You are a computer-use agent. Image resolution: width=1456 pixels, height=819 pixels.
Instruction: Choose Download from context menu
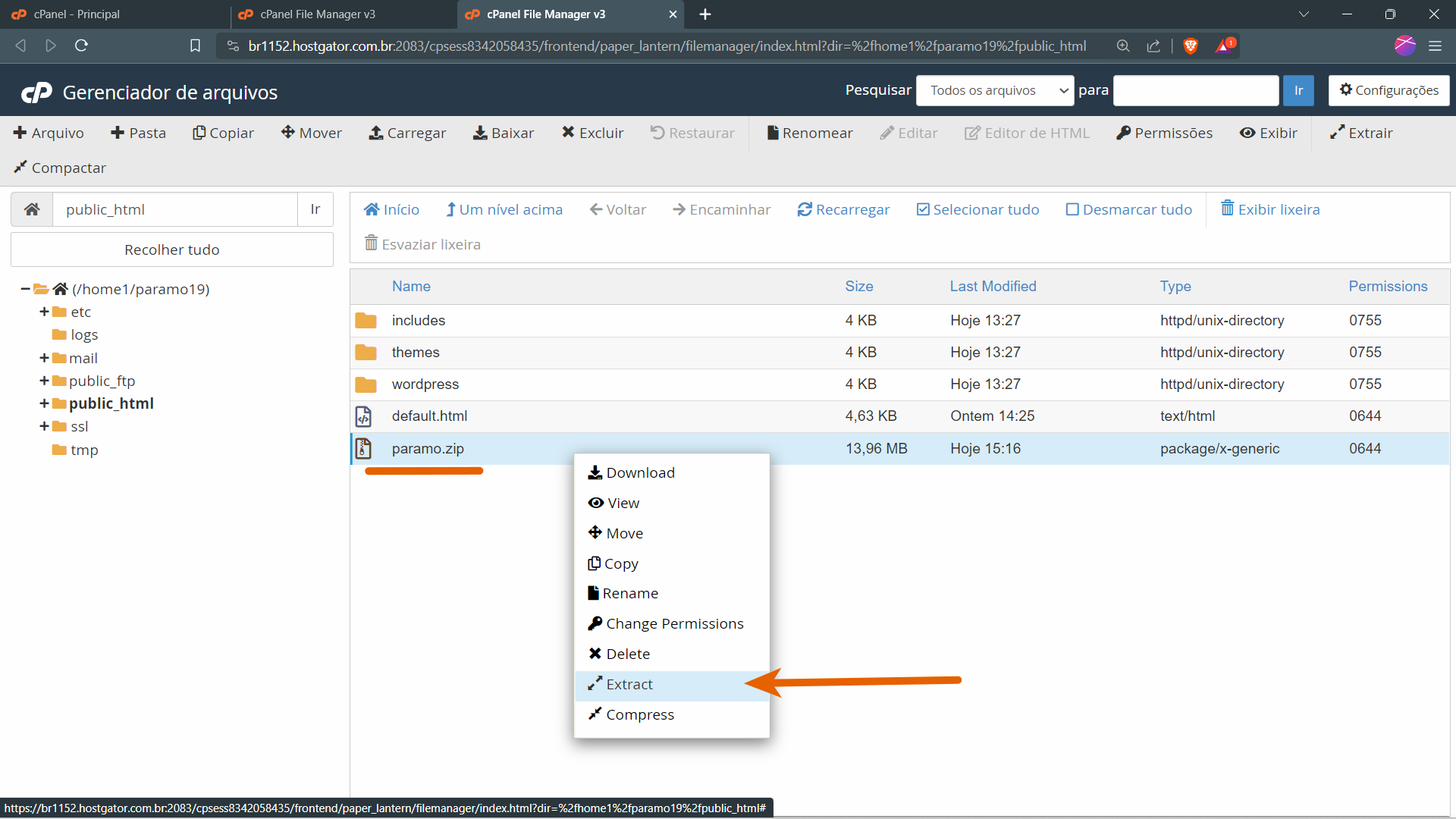coord(672,473)
